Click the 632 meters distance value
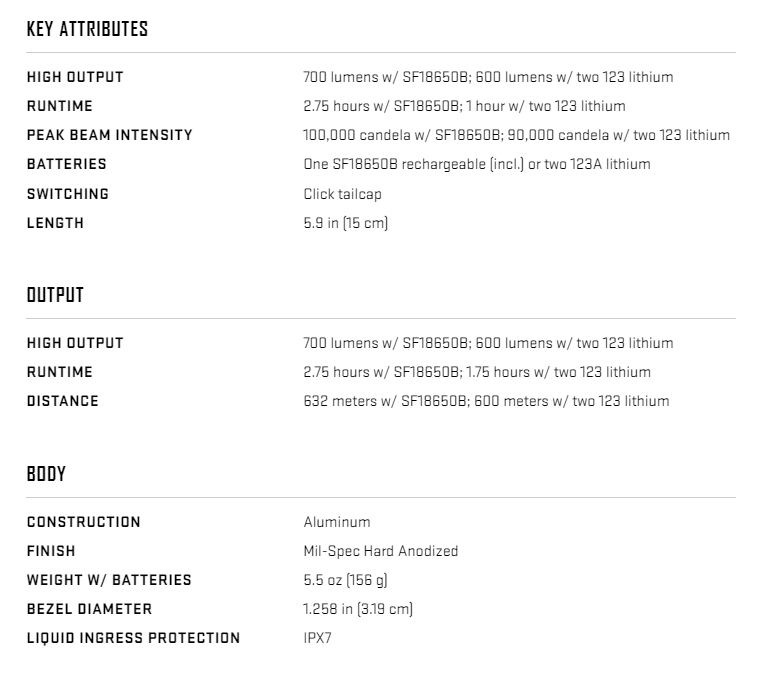Viewport: 761px width, 679px height. coord(486,401)
